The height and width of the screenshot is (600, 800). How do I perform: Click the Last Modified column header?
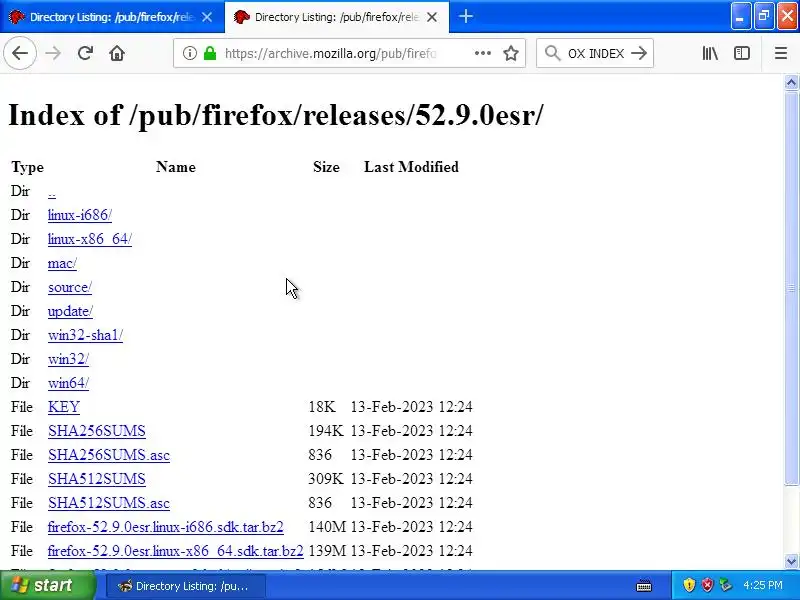pos(411,167)
